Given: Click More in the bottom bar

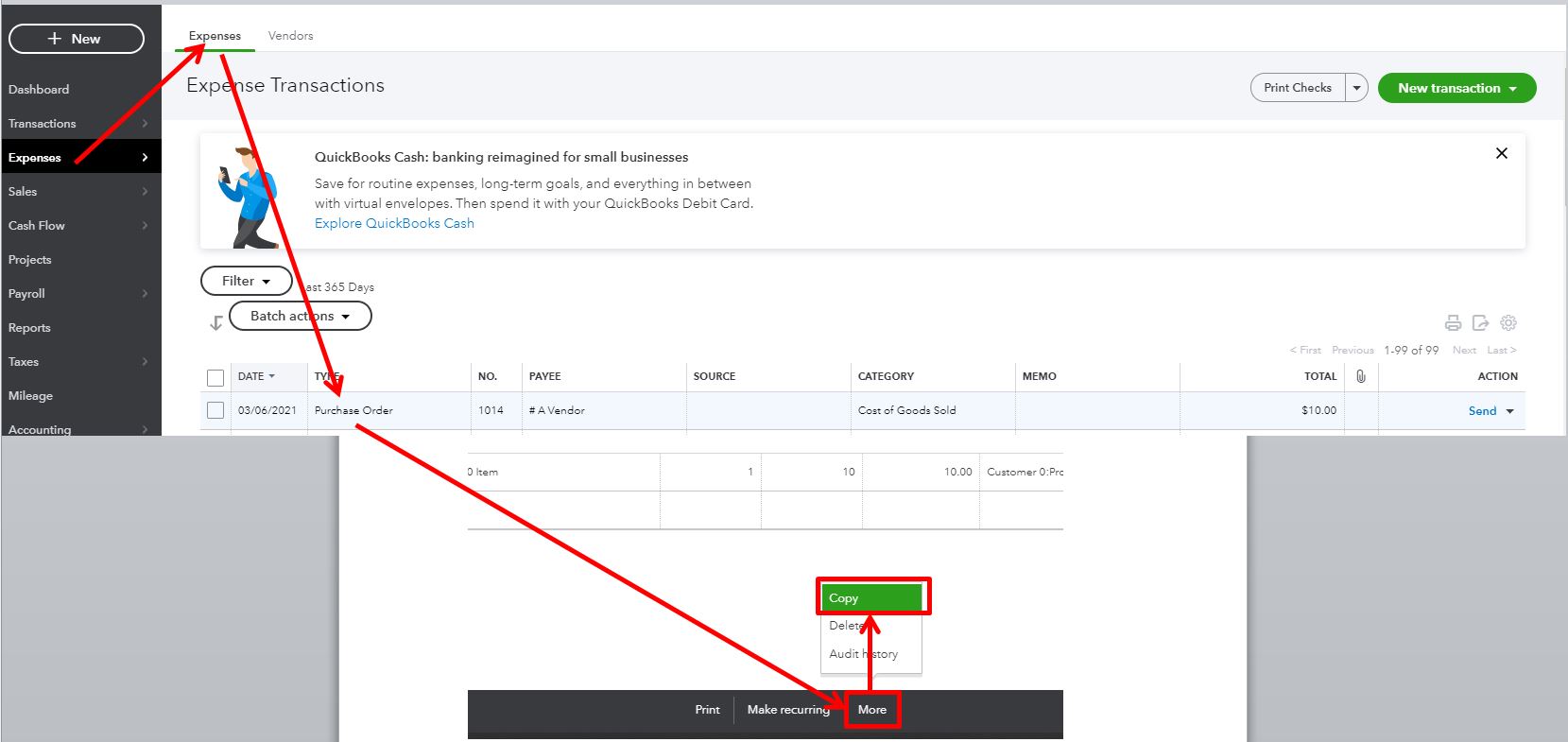Looking at the screenshot, I should click(872, 710).
